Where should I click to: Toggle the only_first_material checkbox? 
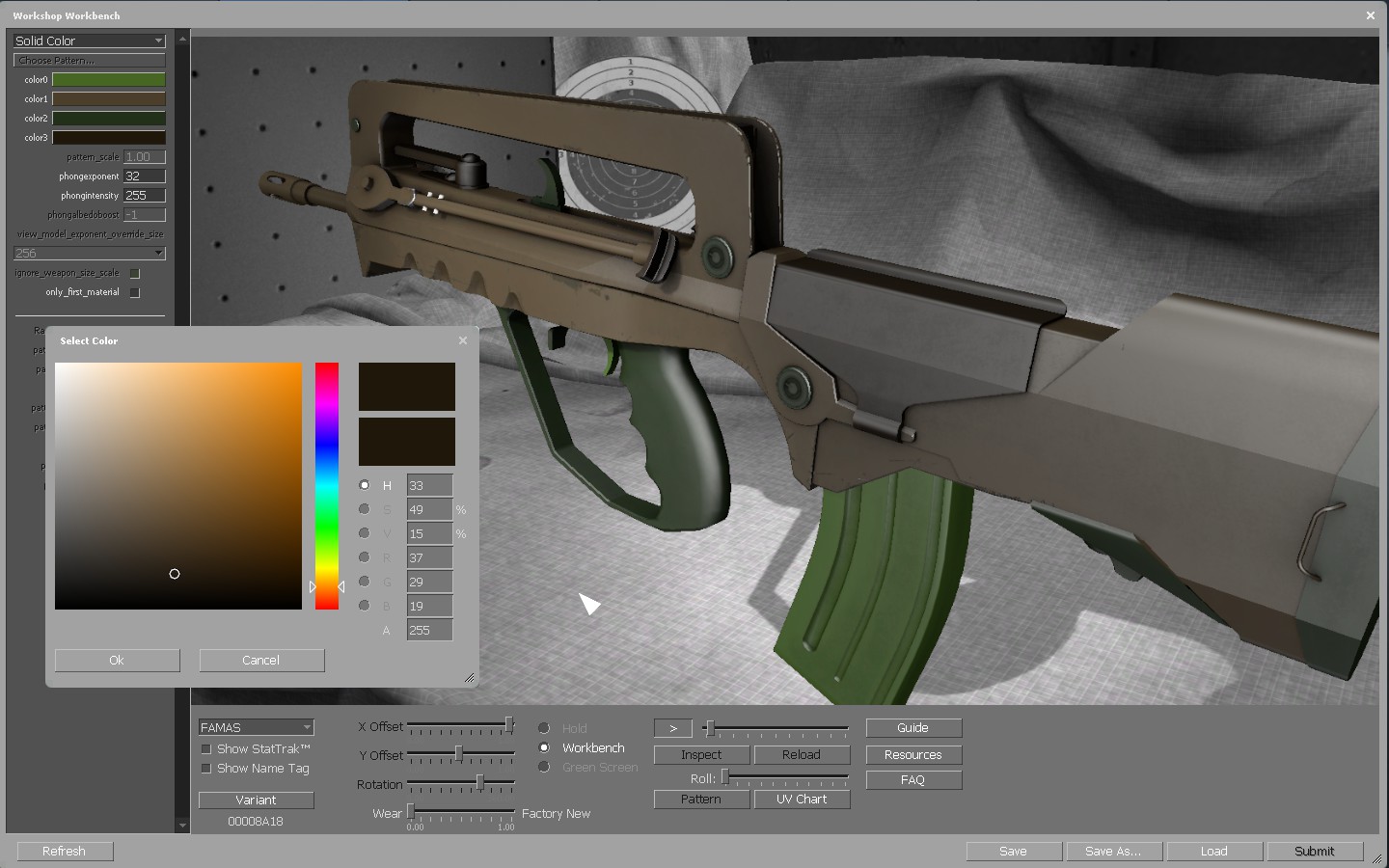(x=135, y=292)
